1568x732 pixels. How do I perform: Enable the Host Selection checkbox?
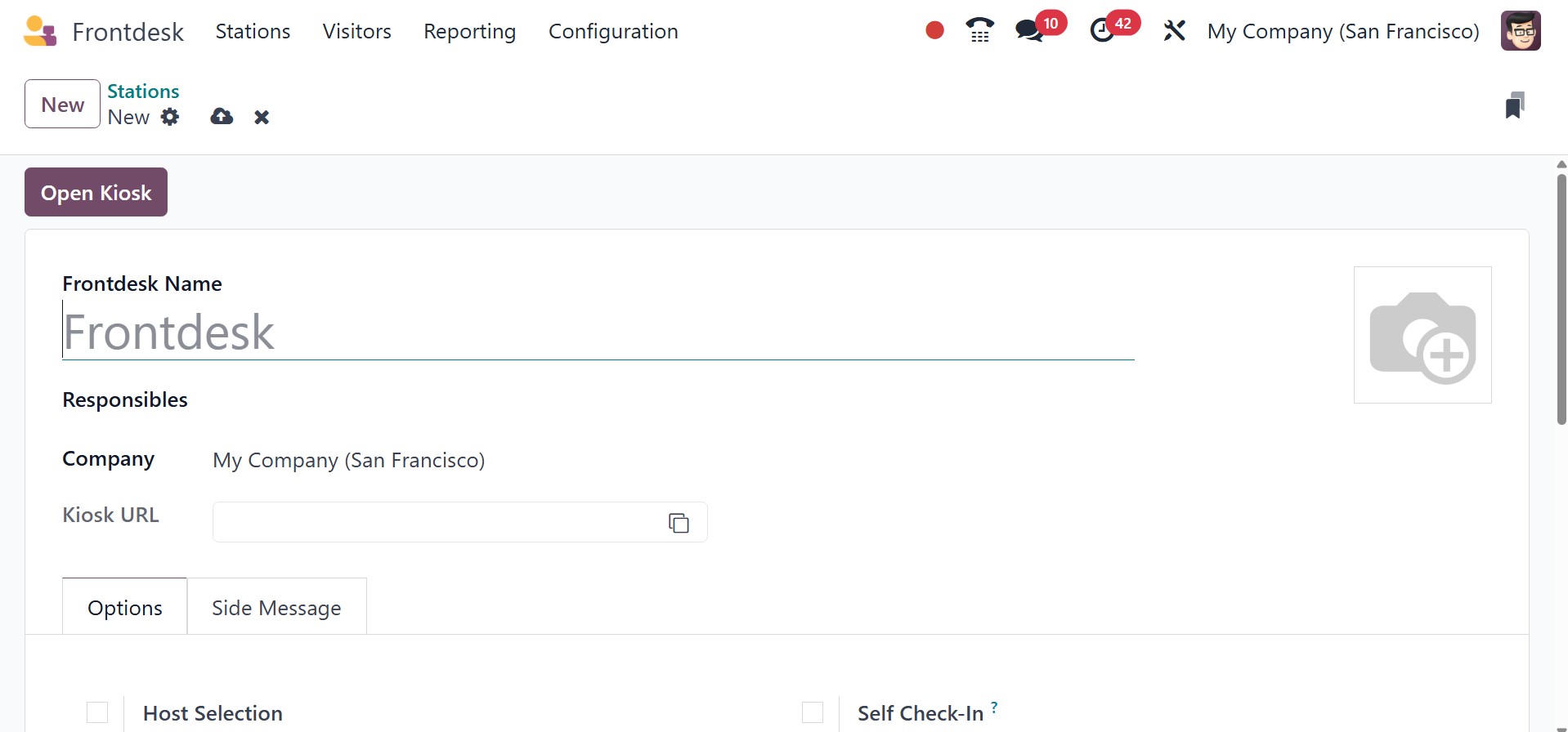point(97,712)
